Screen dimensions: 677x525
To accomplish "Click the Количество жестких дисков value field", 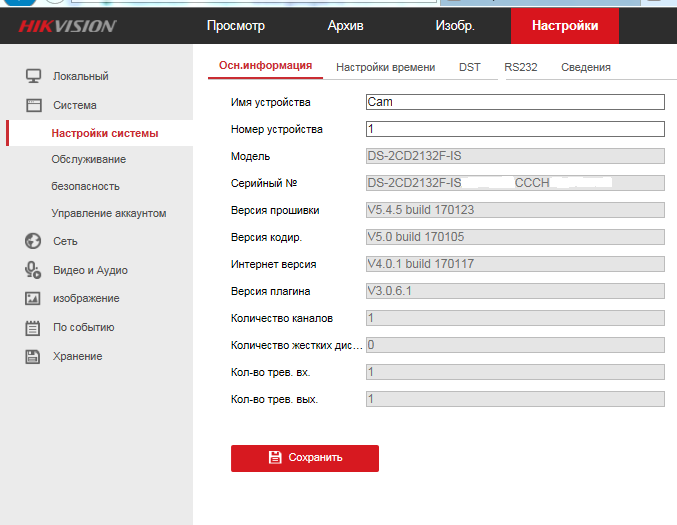I will (x=515, y=345).
